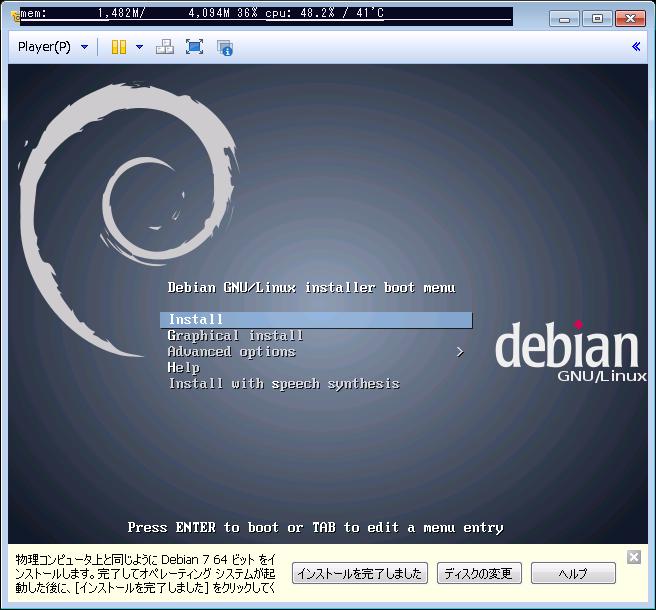Click the mem usage readout in title bar
656x610 pixels.
click(138, 13)
